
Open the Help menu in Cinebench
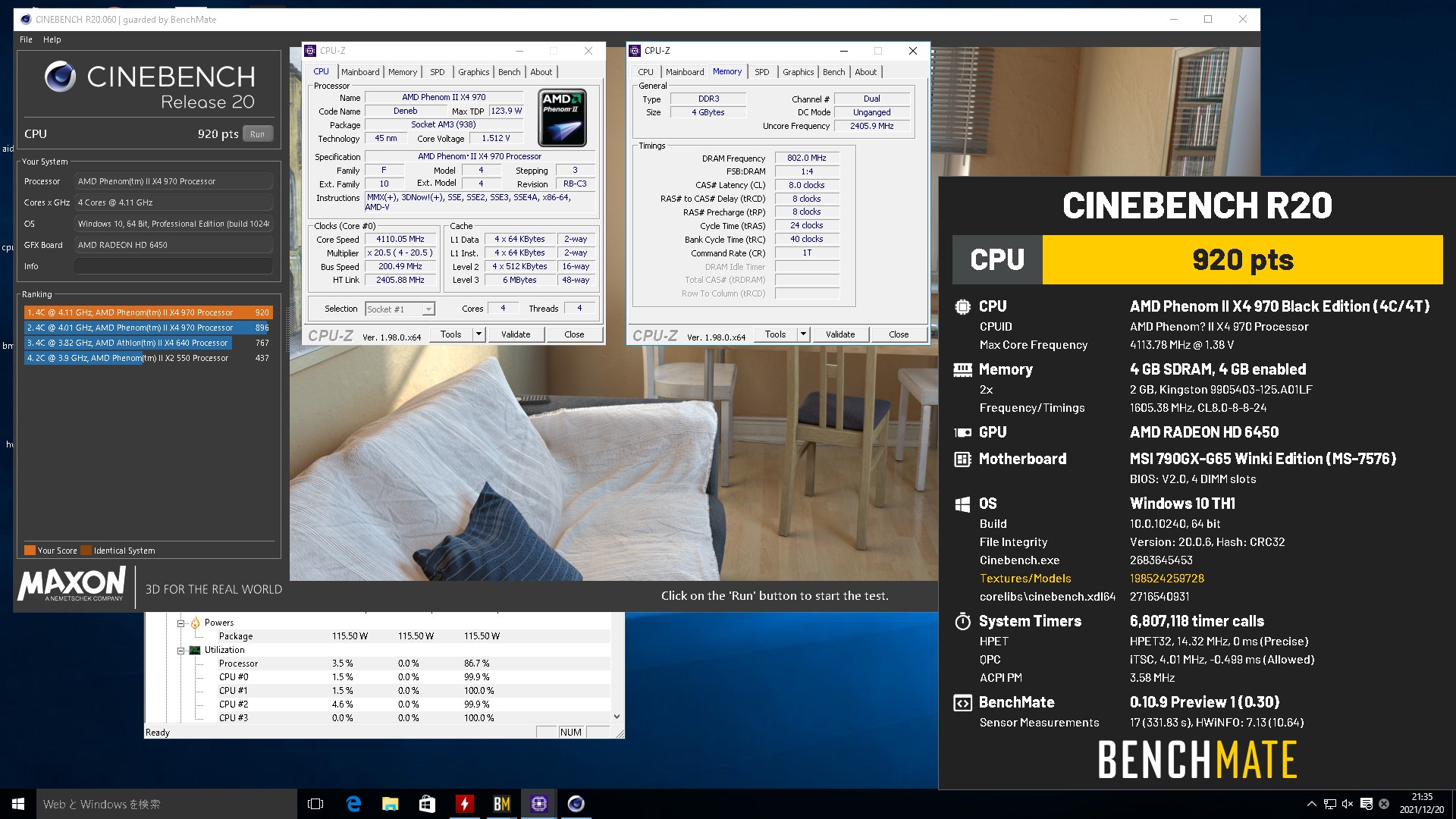[52, 39]
